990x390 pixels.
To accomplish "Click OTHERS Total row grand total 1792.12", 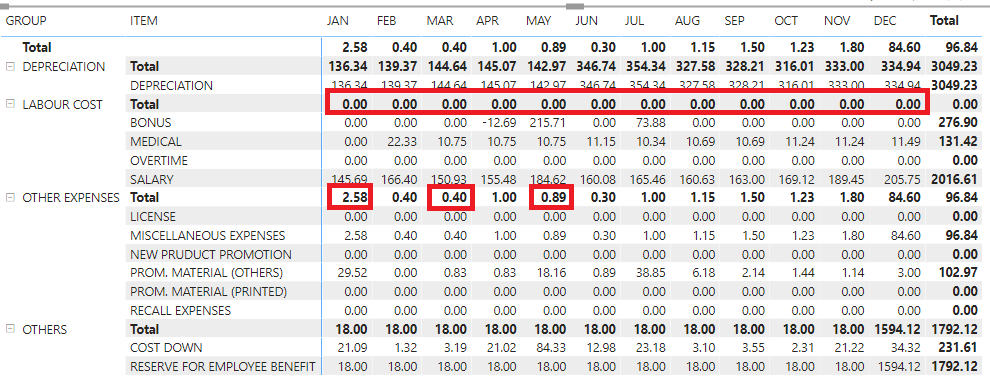I will [955, 329].
